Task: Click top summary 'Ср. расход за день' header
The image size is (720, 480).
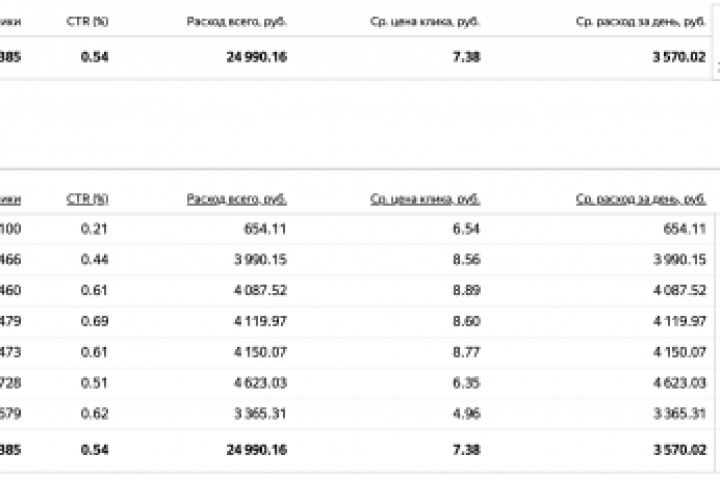Action: tap(641, 21)
